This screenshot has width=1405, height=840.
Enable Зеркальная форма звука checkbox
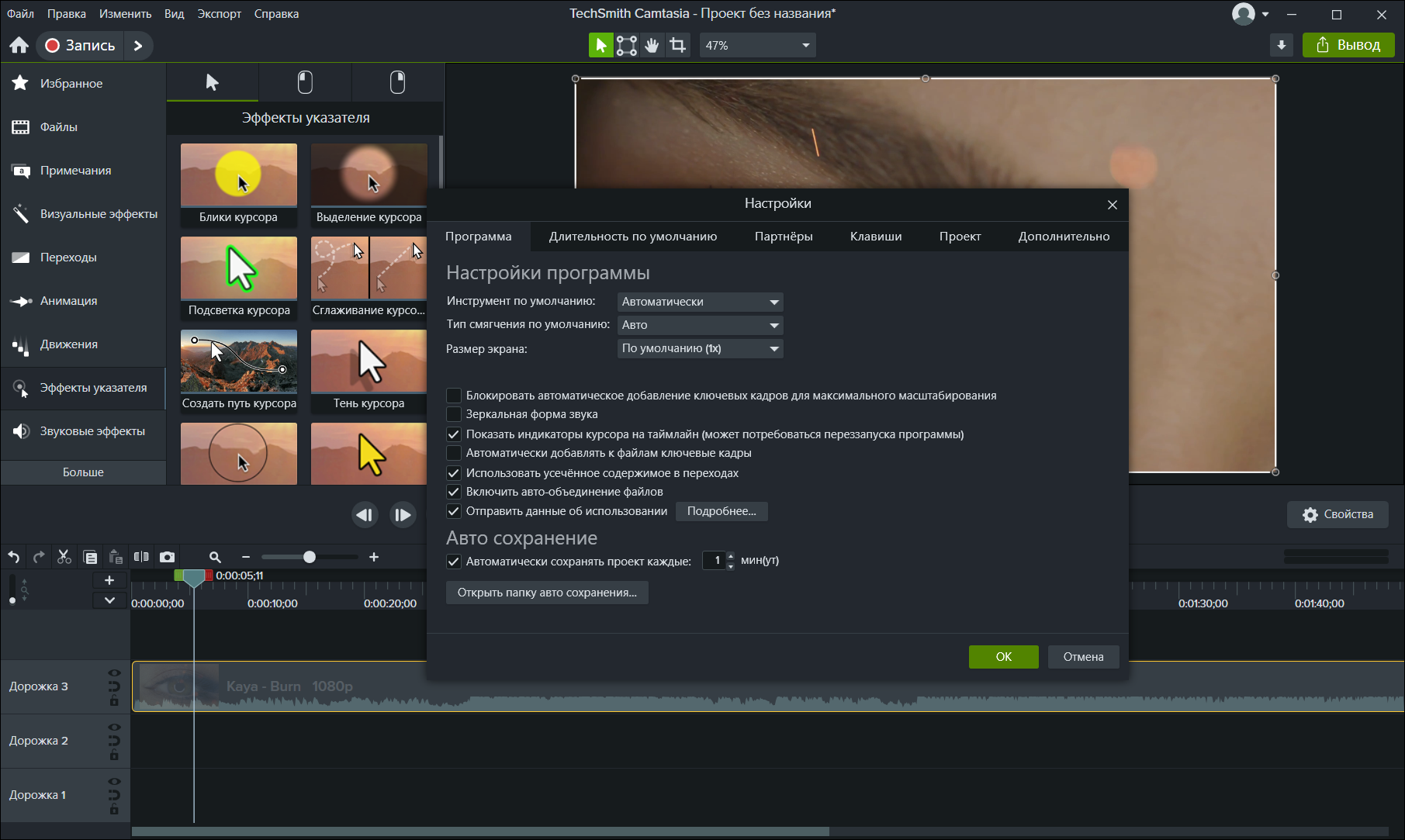(454, 414)
